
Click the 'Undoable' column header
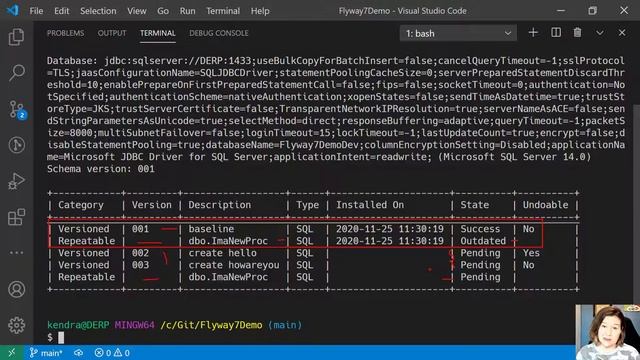[x=545, y=205]
